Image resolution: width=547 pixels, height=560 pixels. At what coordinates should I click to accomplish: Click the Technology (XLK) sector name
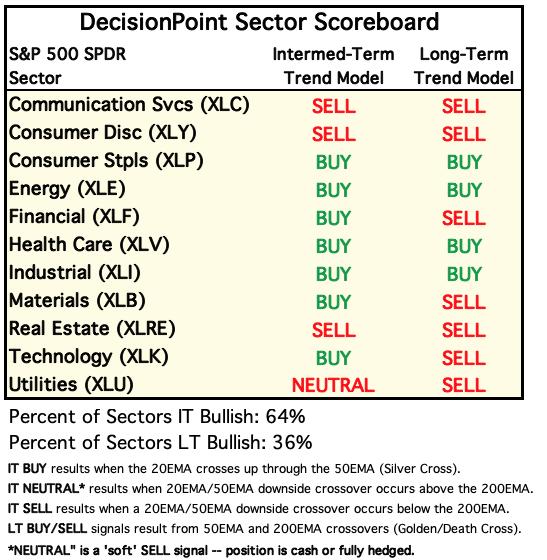click(x=89, y=357)
